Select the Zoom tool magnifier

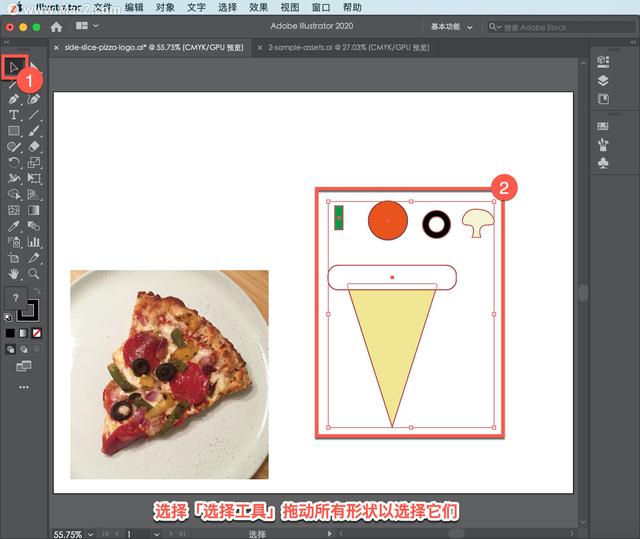click(x=34, y=274)
